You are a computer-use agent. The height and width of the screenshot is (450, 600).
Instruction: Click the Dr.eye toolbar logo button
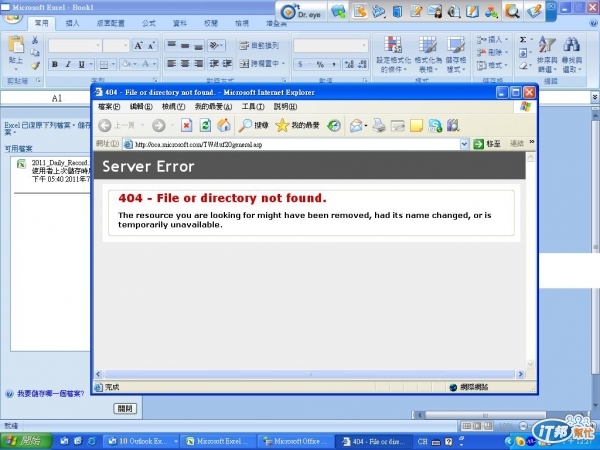(x=301, y=12)
